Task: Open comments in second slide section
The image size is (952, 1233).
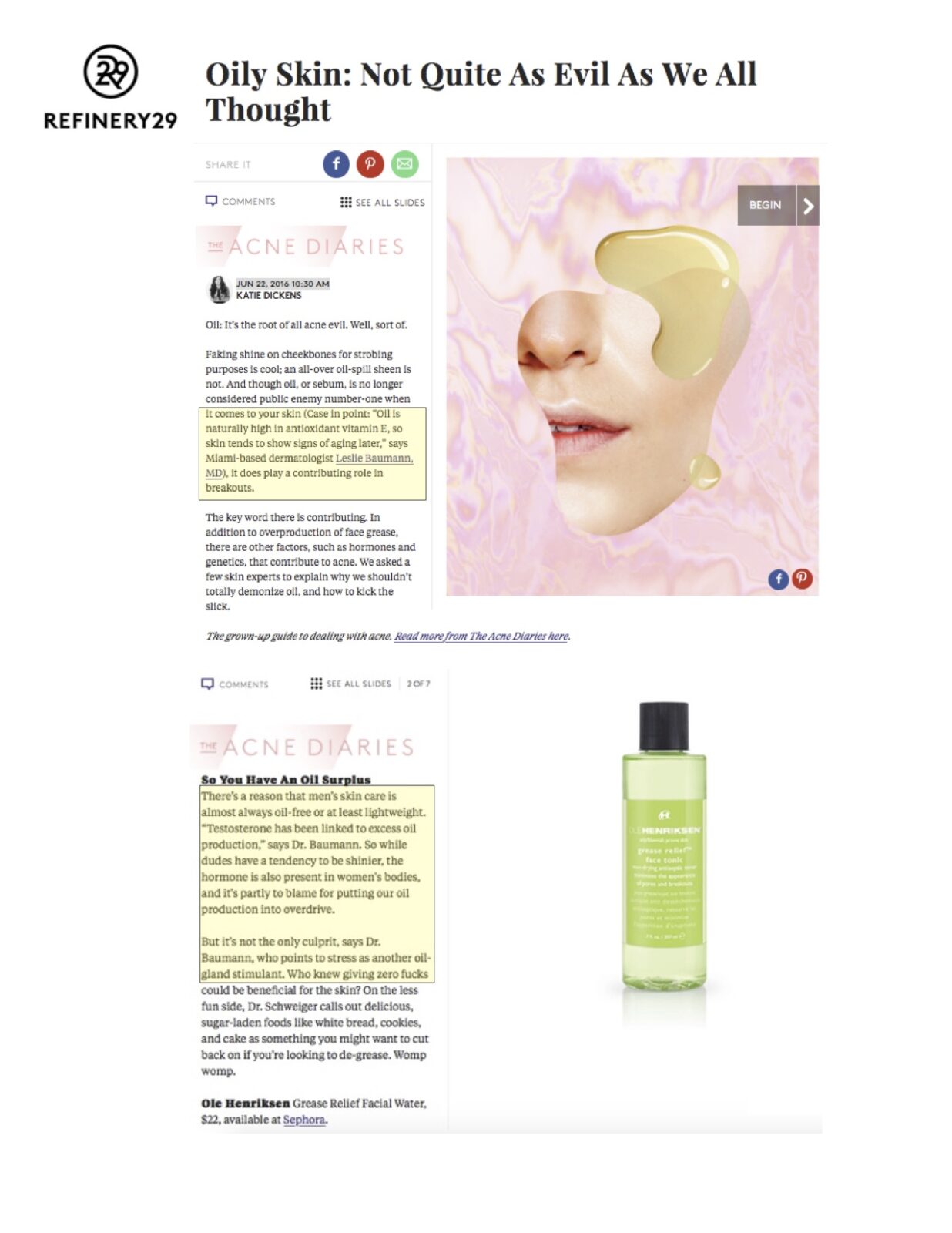Action: (235, 684)
